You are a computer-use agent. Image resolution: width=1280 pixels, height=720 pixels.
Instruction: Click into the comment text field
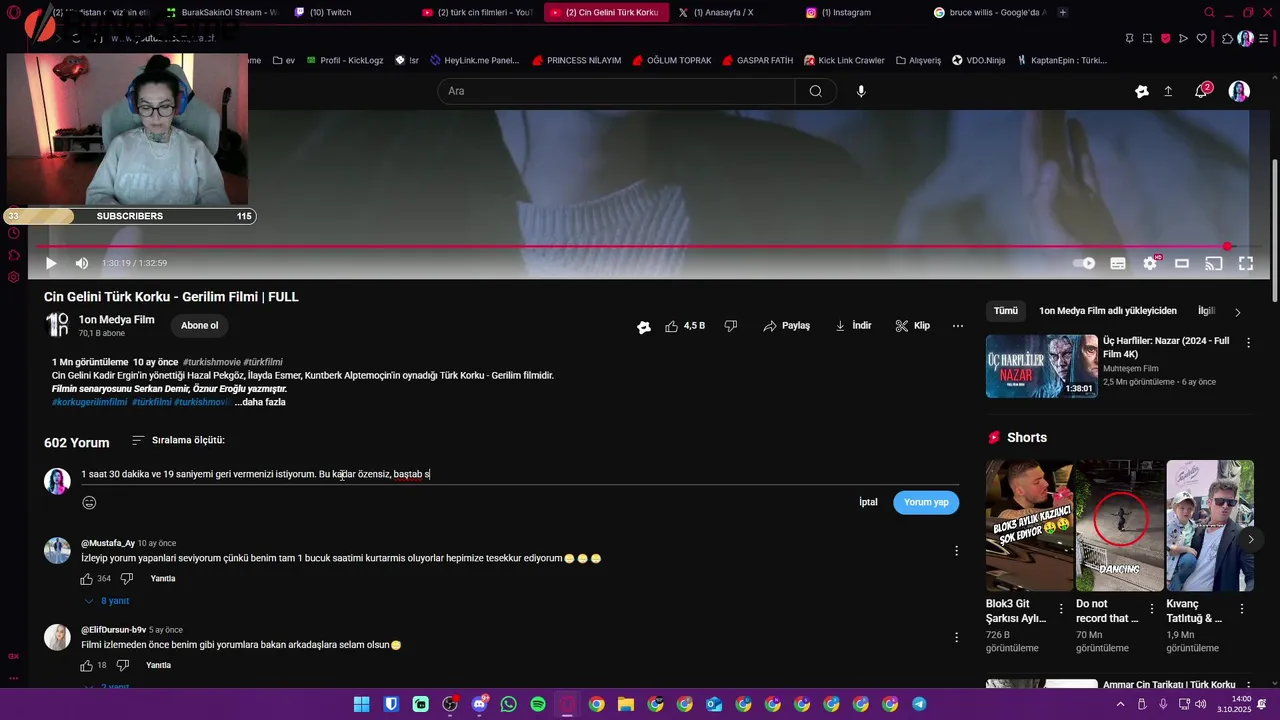coord(520,474)
